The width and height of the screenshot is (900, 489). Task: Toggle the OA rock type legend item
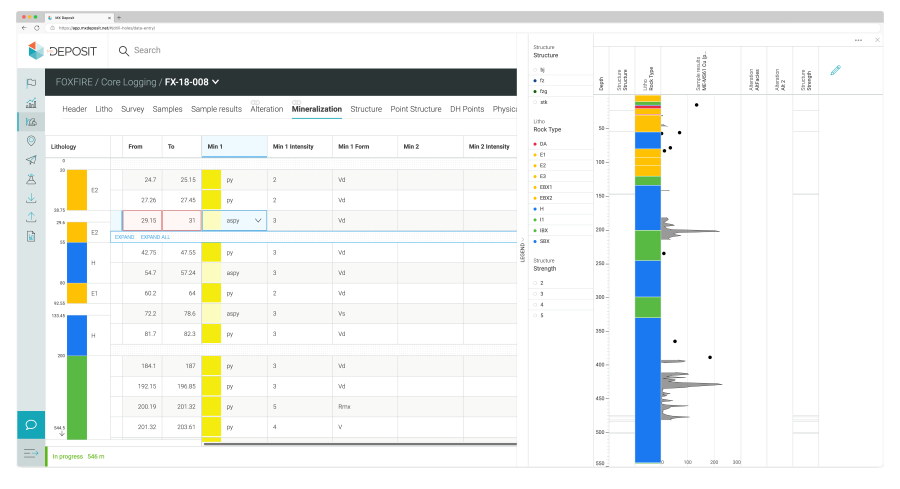tap(543, 144)
